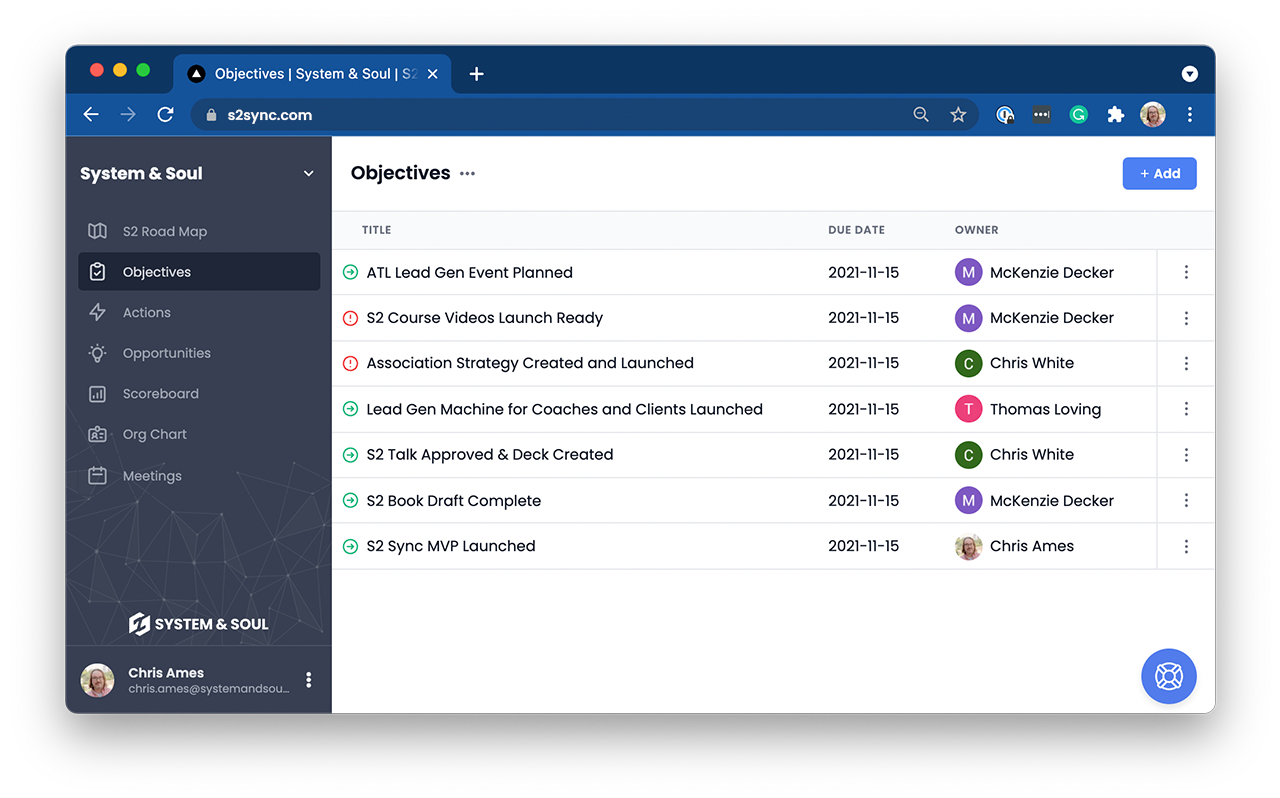Open the Chrome profile avatar
The width and height of the screenshot is (1280, 798).
pyautogui.click(x=1153, y=115)
